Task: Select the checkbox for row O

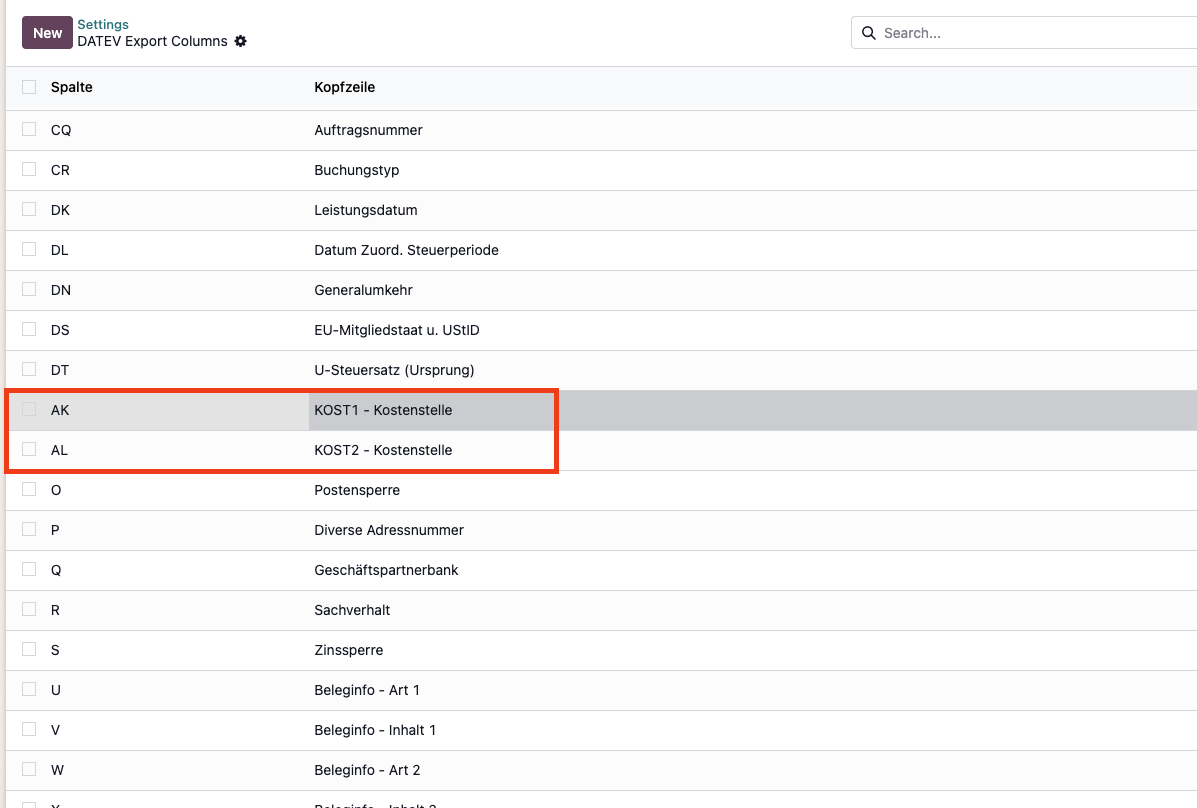Action: click(x=29, y=490)
